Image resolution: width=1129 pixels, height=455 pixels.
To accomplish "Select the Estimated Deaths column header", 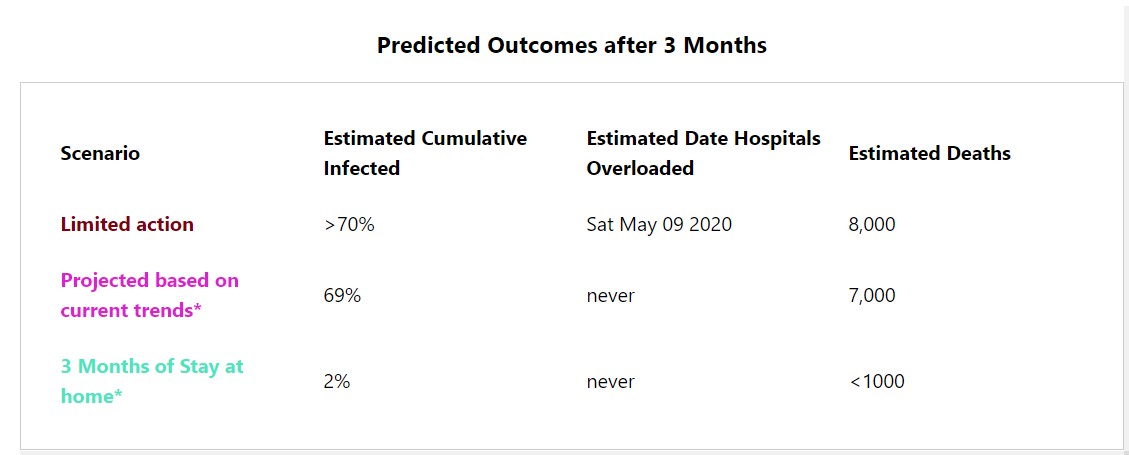I will [929, 153].
